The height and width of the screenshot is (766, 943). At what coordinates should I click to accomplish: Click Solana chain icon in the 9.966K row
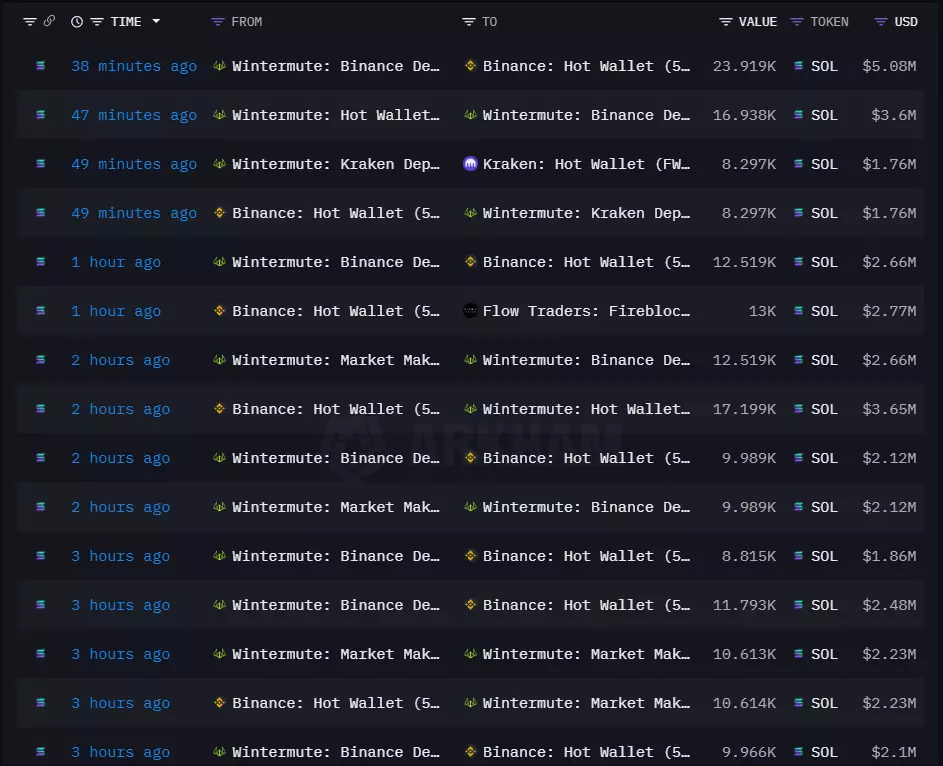pos(40,752)
